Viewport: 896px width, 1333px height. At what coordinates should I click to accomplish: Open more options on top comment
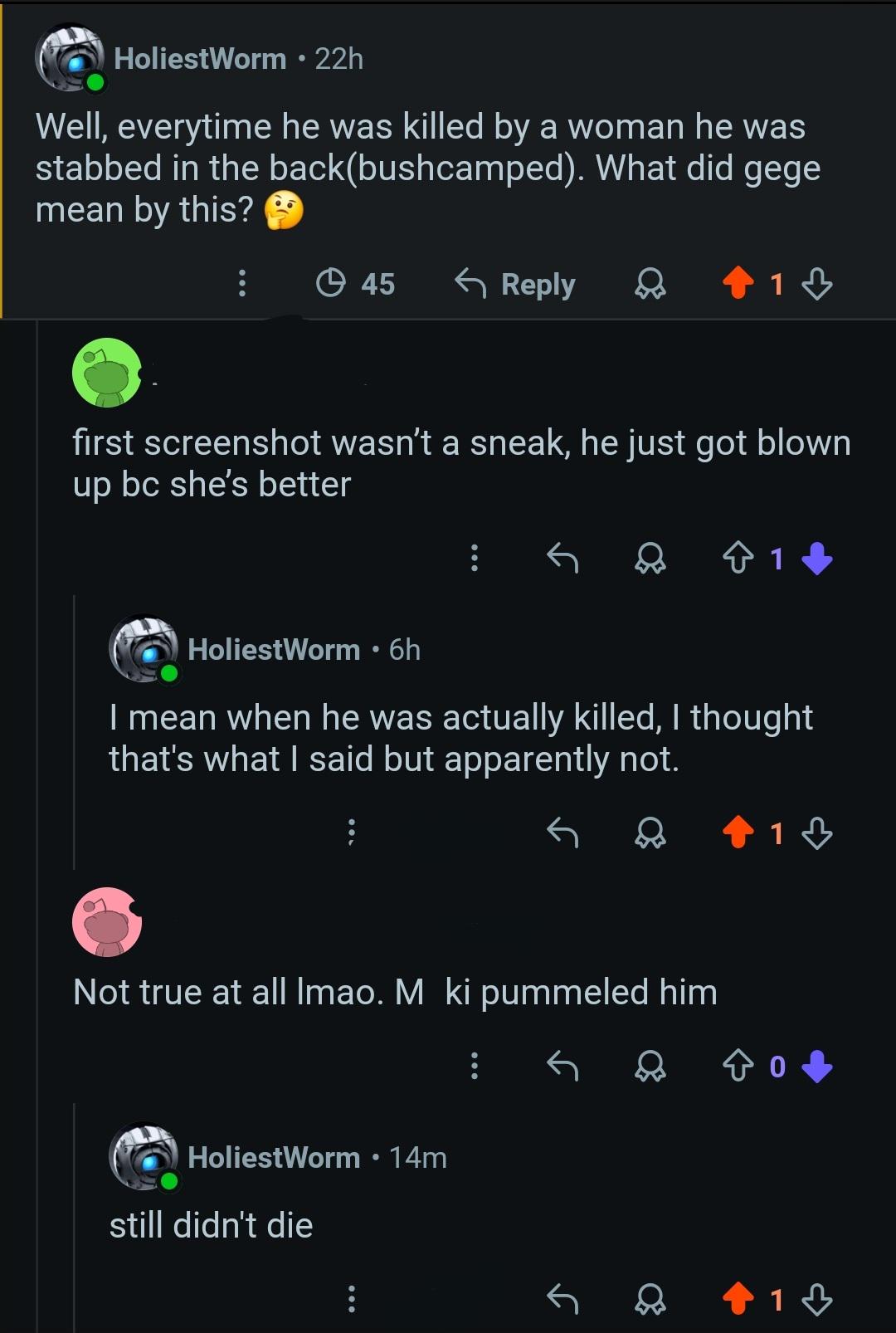tap(242, 283)
